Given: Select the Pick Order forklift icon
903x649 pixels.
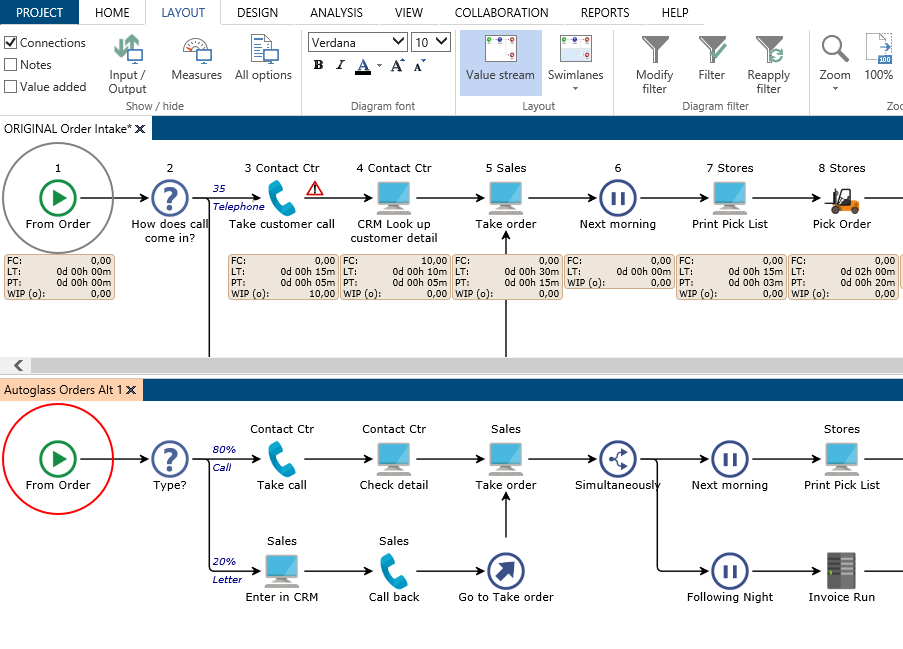Looking at the screenshot, I should point(842,198).
